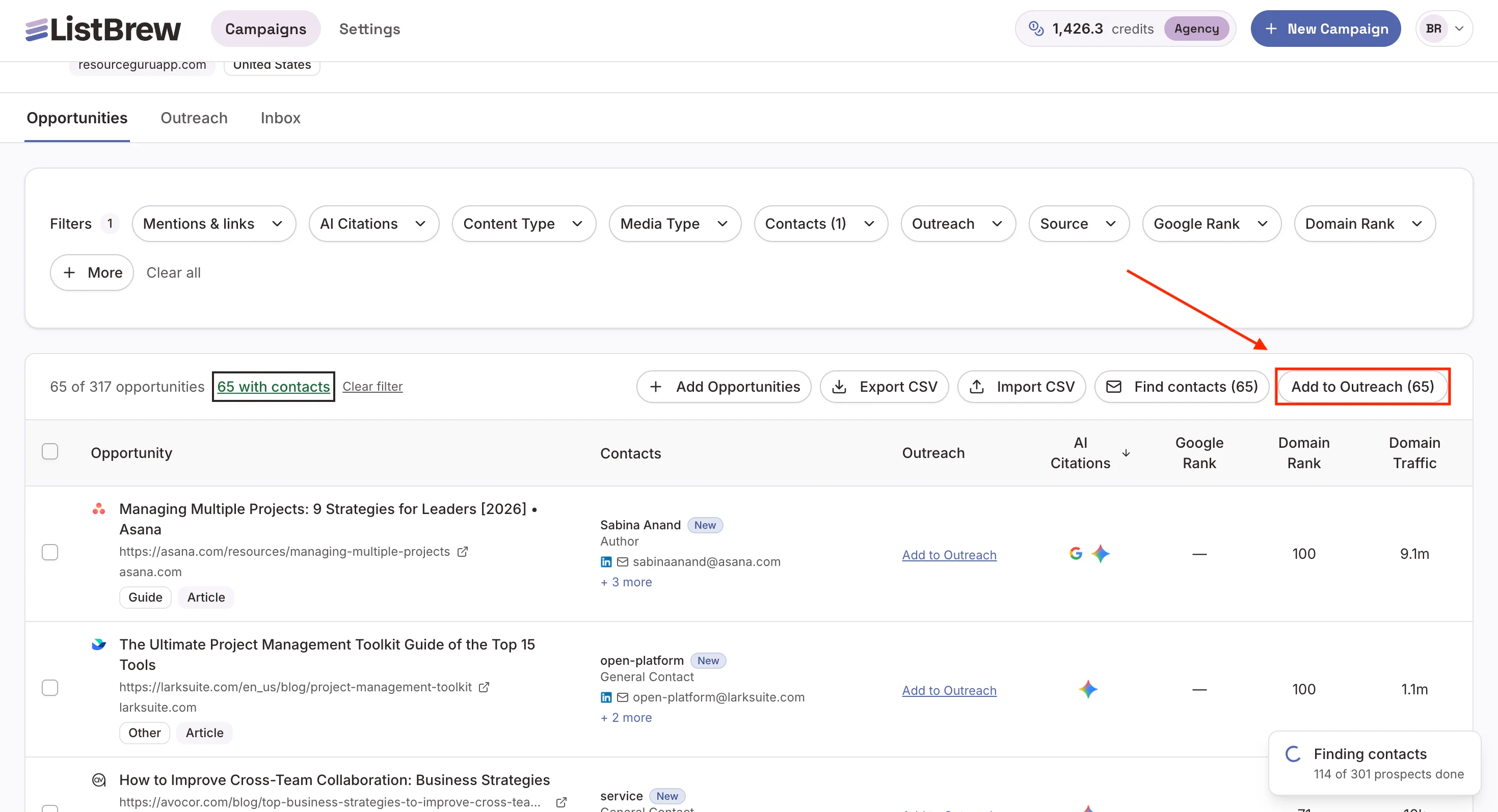Viewport: 1498px width, 812px height.
Task: Click Find contacts (65) button
Action: tap(1182, 387)
